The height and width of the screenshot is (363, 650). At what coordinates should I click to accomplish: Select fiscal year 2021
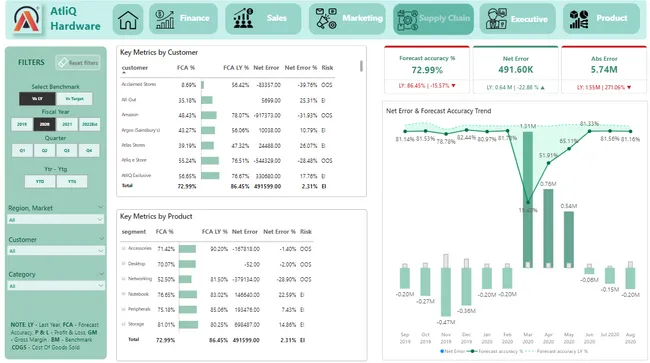67,124
